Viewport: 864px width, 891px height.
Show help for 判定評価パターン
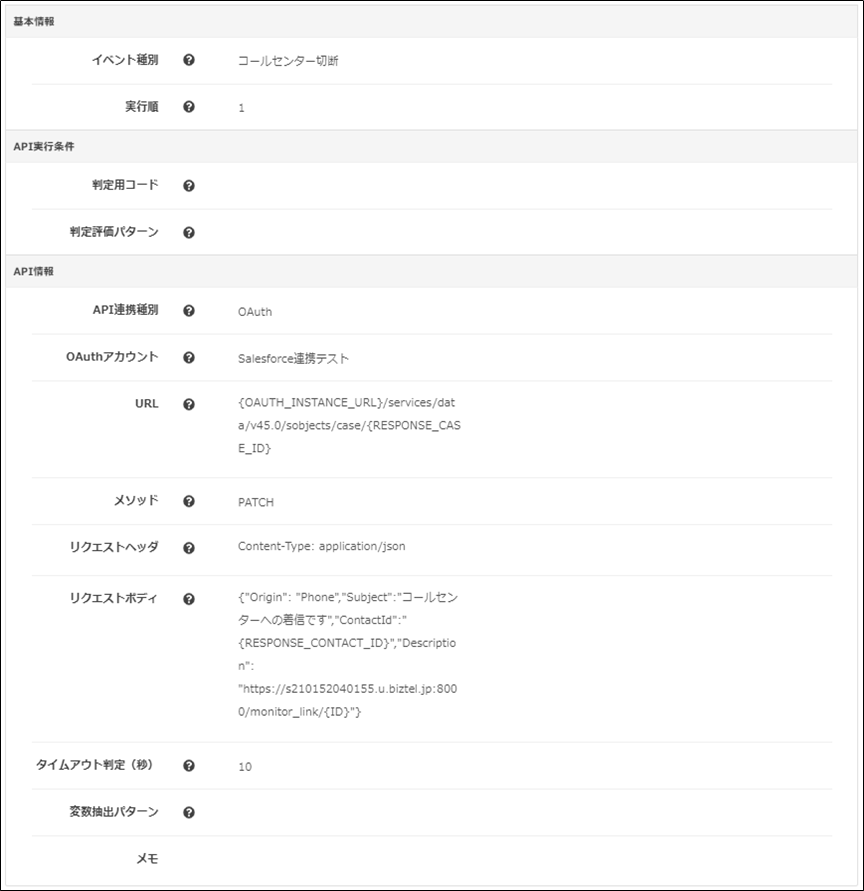coord(189,232)
